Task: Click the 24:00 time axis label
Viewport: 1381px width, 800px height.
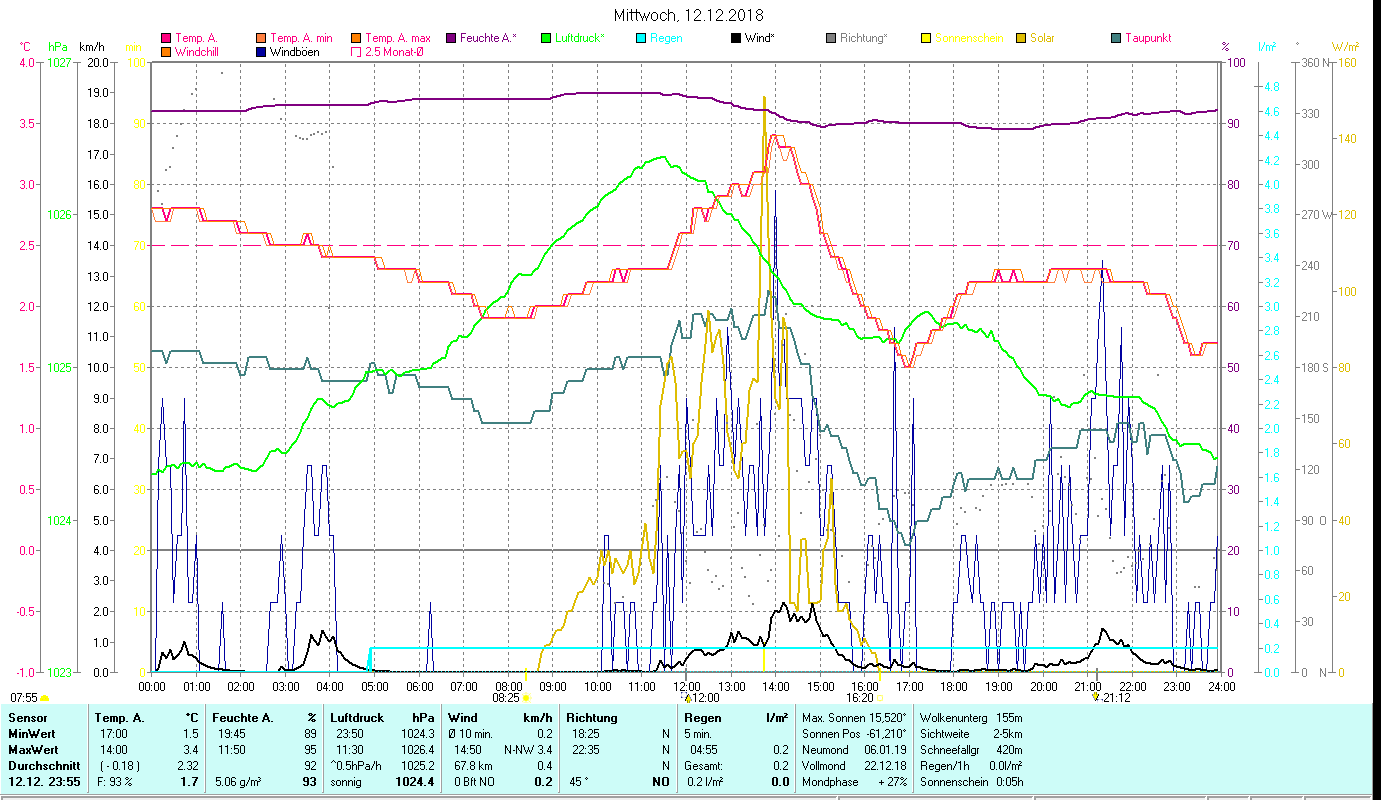Action: point(1221,686)
